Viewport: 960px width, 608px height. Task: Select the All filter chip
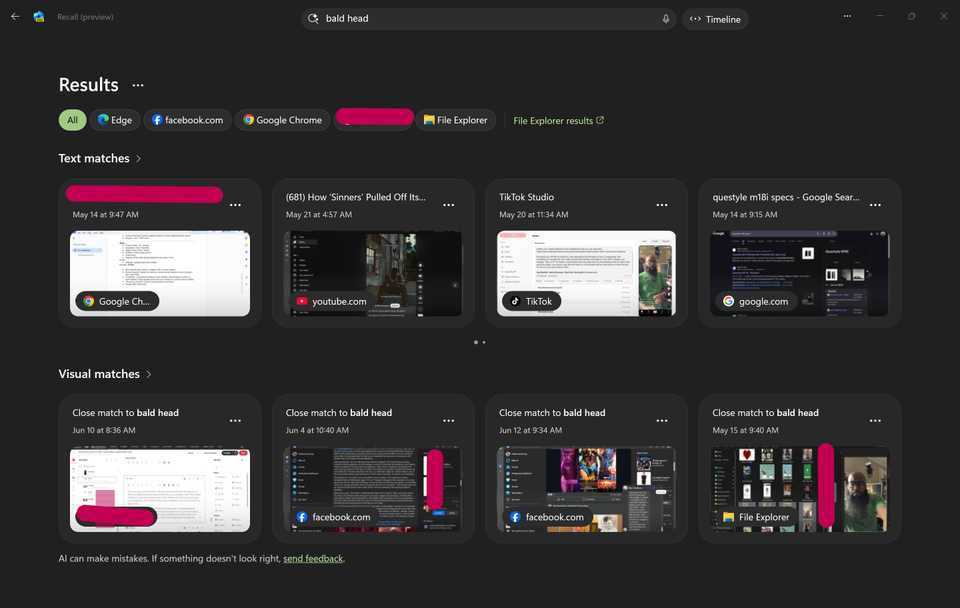[72, 119]
